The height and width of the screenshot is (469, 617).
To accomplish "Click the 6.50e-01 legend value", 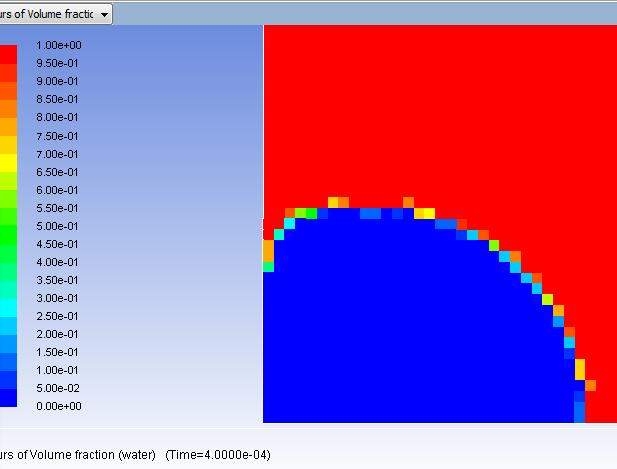I will point(57,172).
